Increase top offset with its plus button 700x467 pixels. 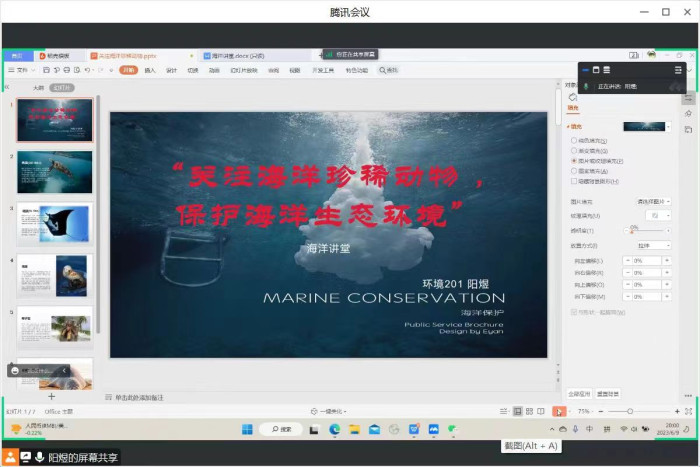[x=667, y=285]
